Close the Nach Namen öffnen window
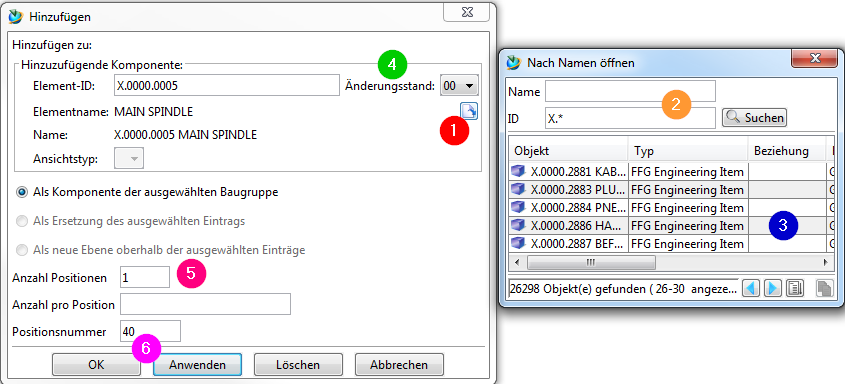This screenshot has height=384, width=845. click(814, 58)
